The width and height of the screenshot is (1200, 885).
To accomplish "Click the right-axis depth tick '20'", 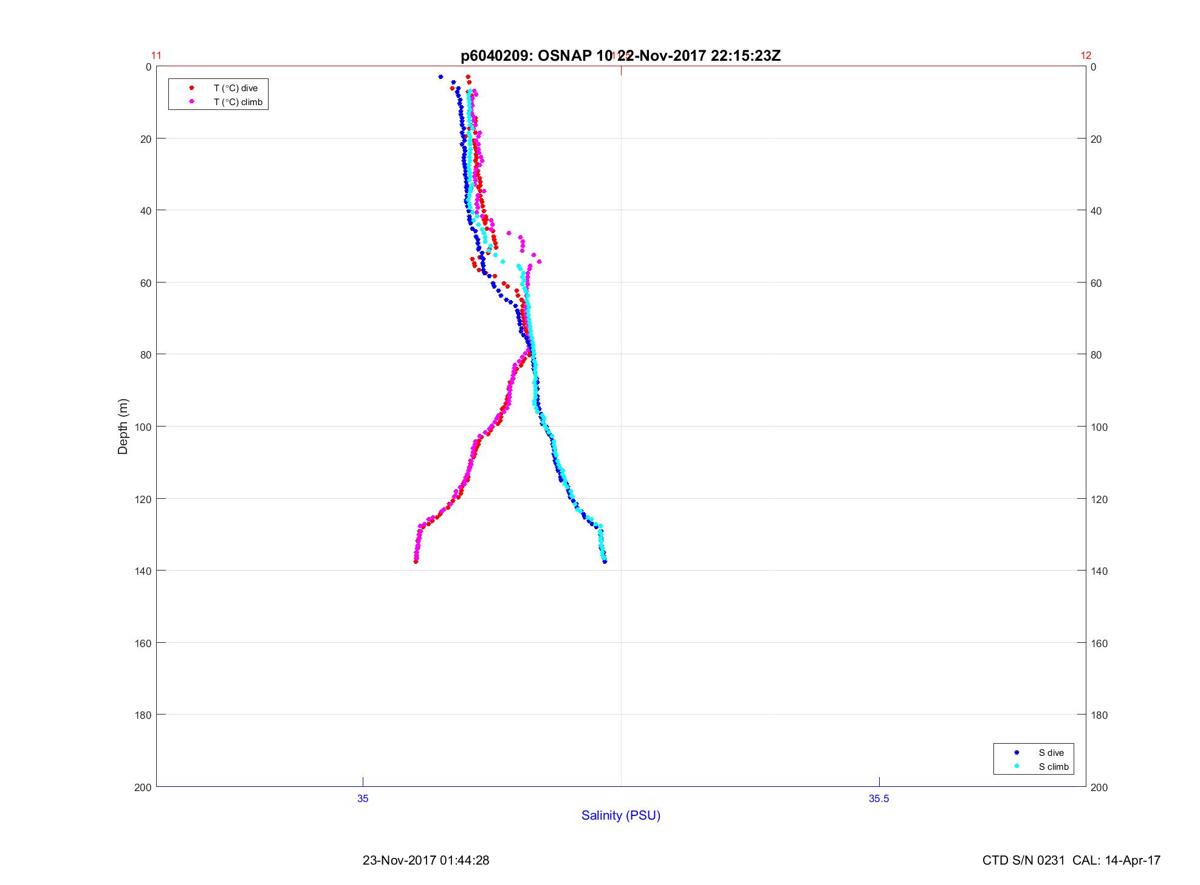I will pyautogui.click(x=1097, y=139).
